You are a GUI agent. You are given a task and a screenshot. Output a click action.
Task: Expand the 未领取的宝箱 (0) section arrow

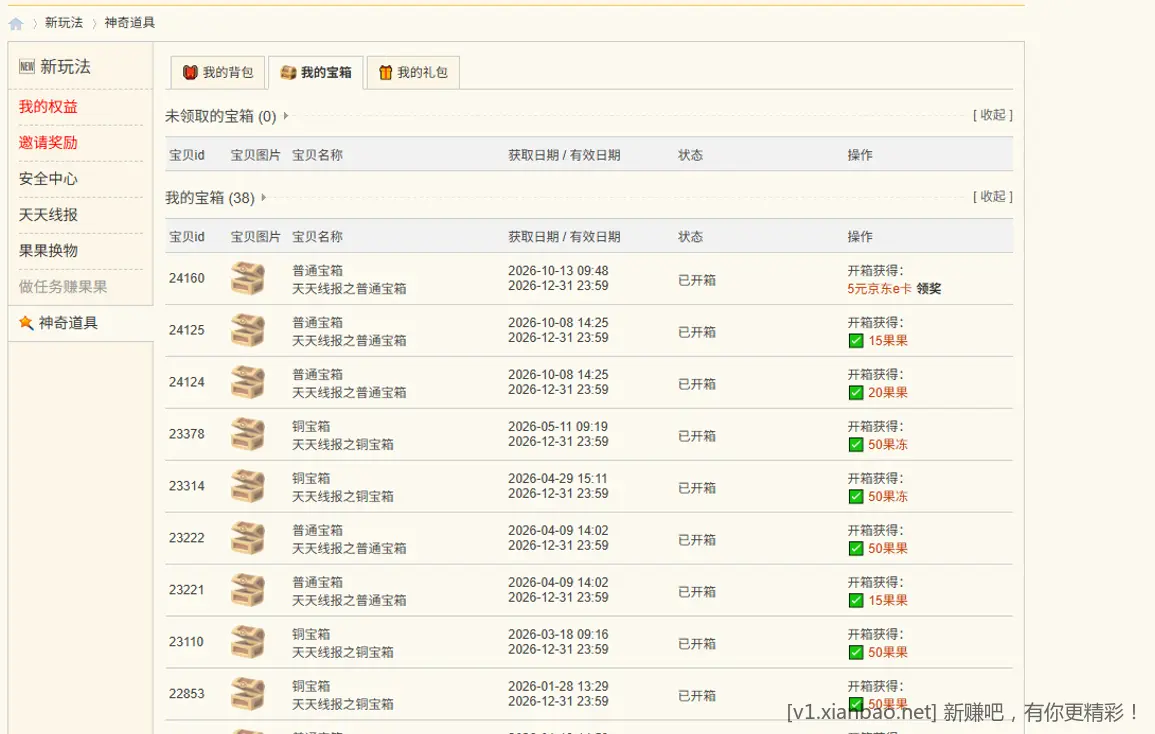[286, 116]
